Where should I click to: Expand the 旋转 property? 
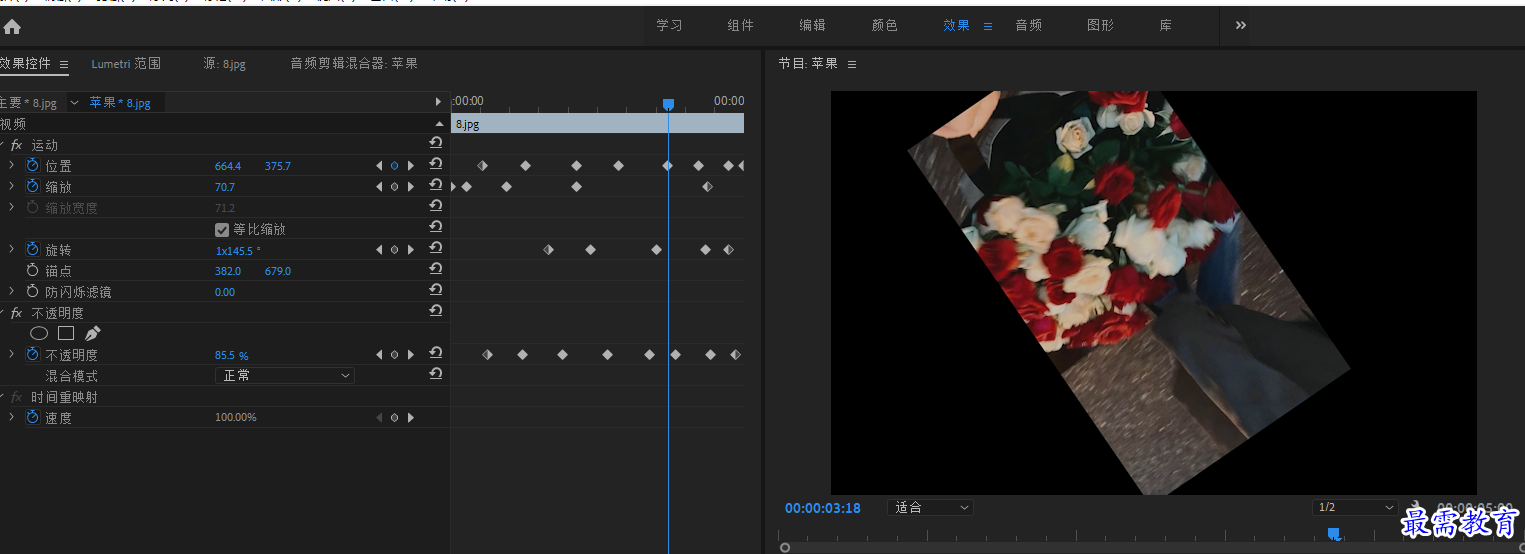pyautogui.click(x=11, y=249)
